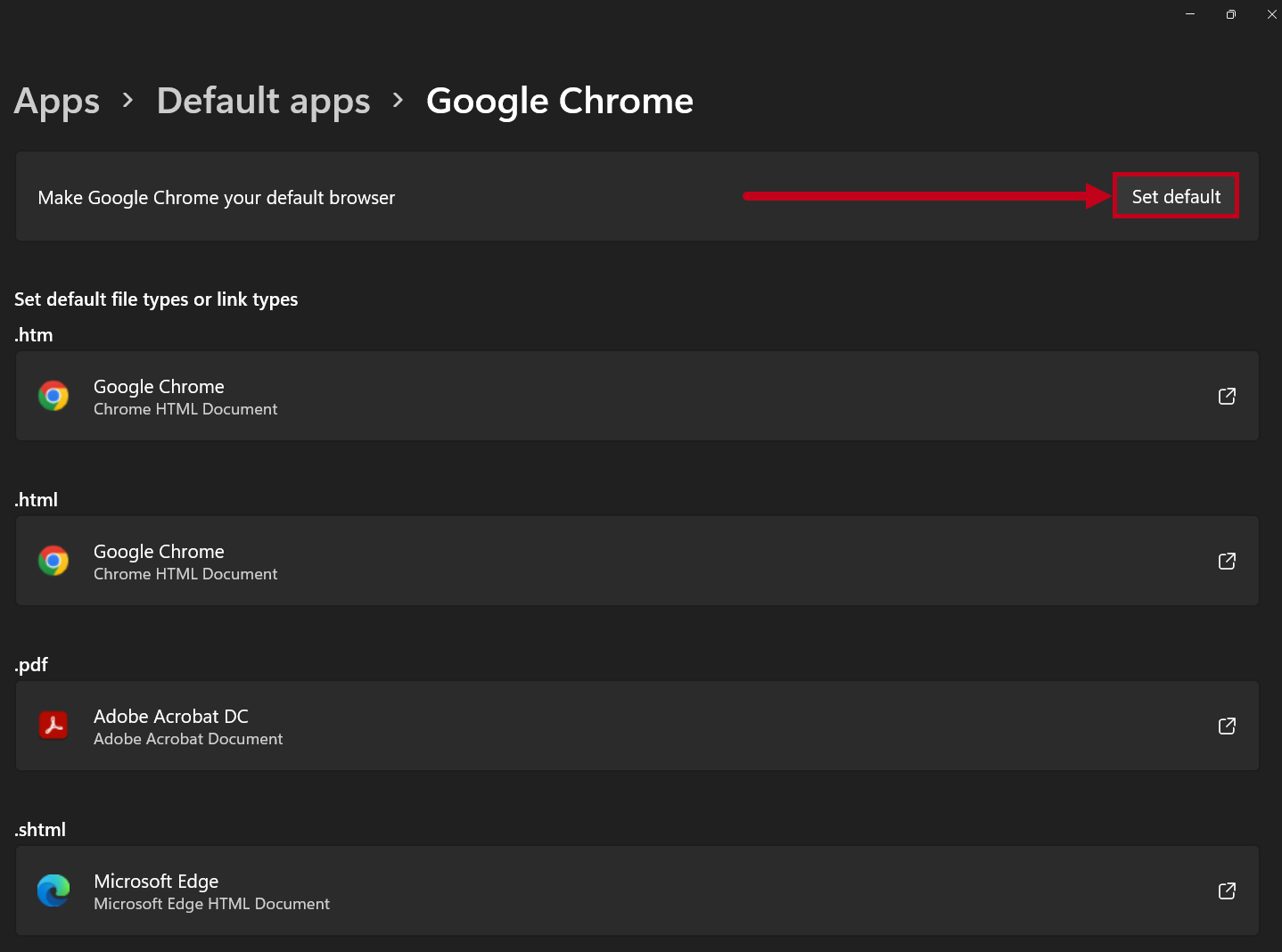1282x952 pixels.
Task: Click the Adobe Acrobat DC icon
Action: pyautogui.click(x=53, y=726)
